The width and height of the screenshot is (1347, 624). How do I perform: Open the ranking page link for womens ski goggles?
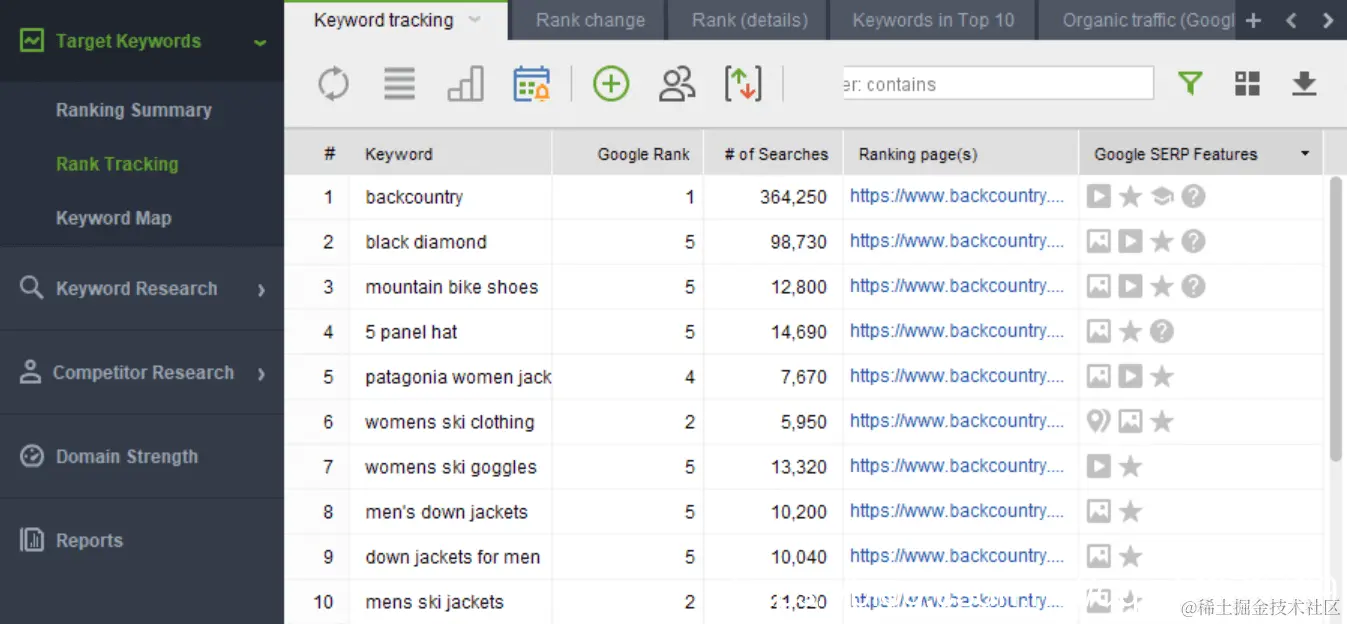pos(957,466)
